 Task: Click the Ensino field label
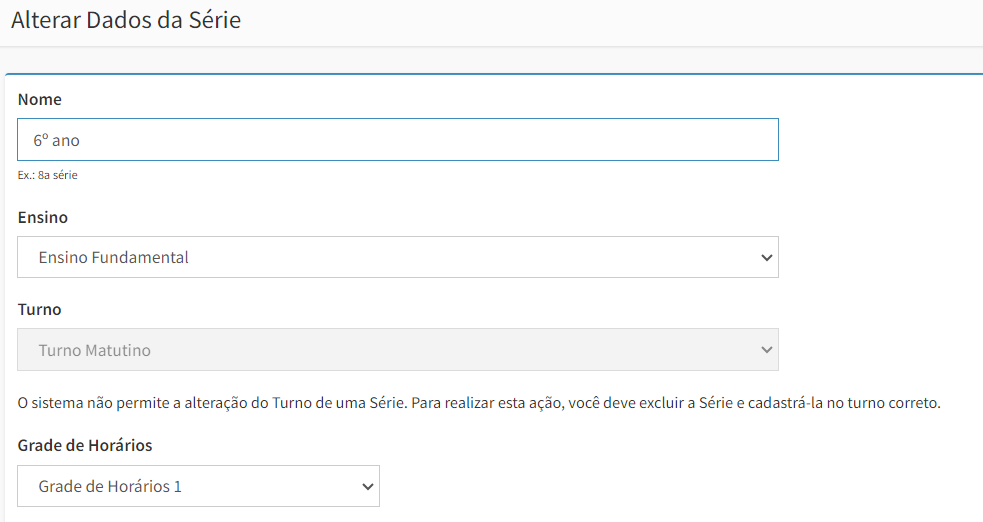pos(43,217)
